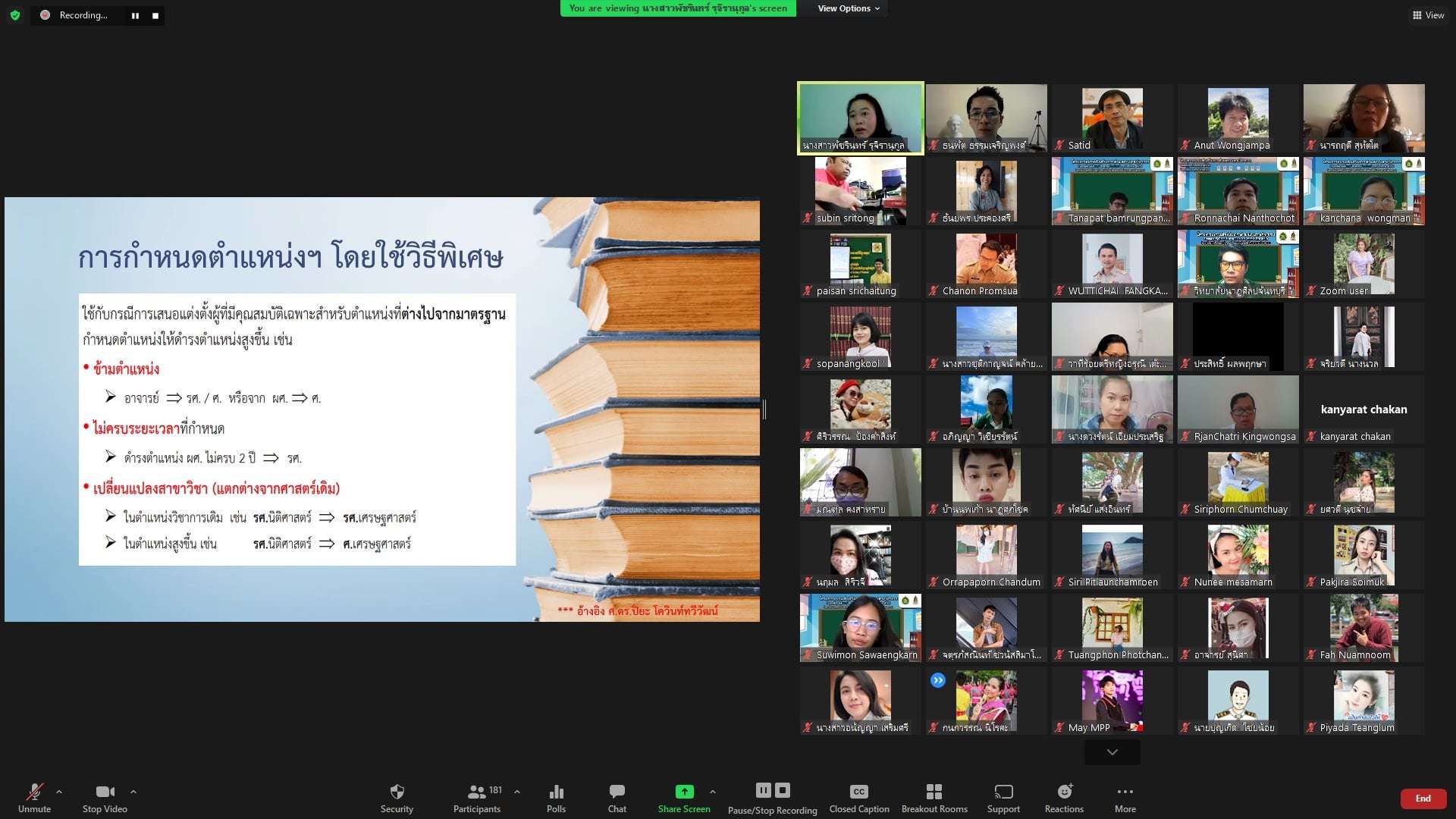Open the Participants list

476,798
